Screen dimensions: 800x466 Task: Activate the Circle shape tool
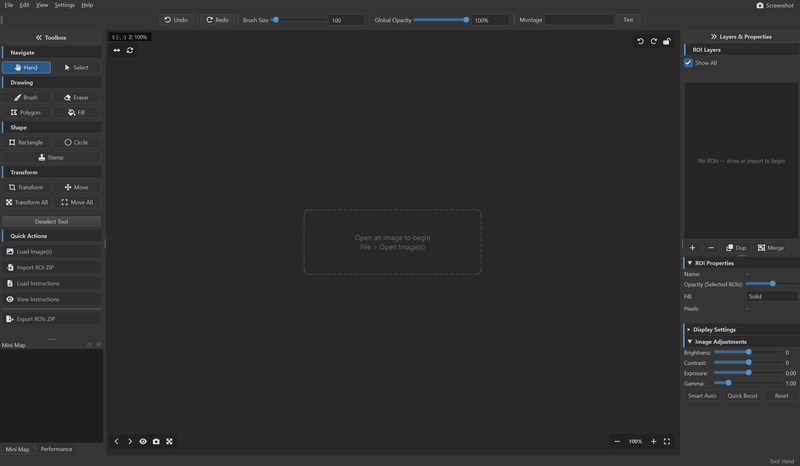click(76, 143)
